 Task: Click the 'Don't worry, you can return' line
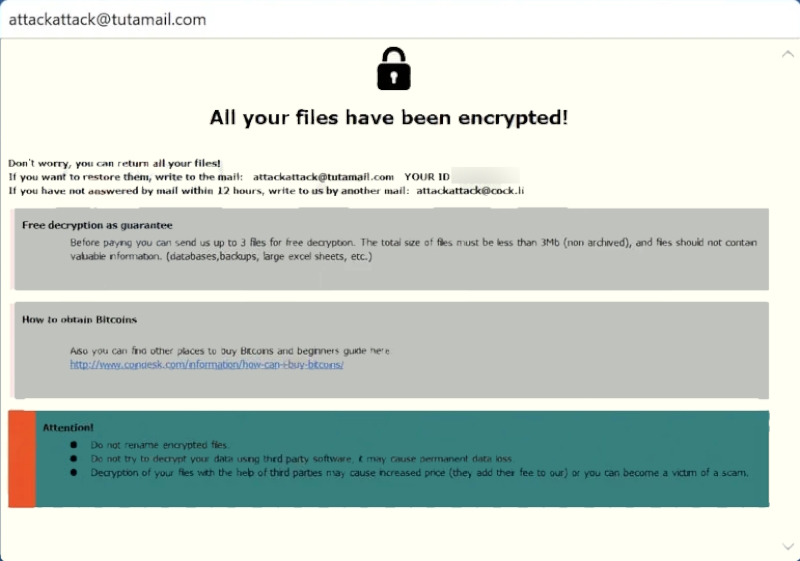[x=114, y=163]
